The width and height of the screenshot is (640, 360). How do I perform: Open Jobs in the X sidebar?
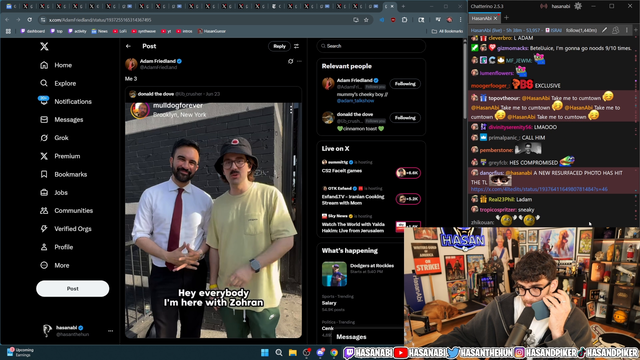click(x=54, y=193)
